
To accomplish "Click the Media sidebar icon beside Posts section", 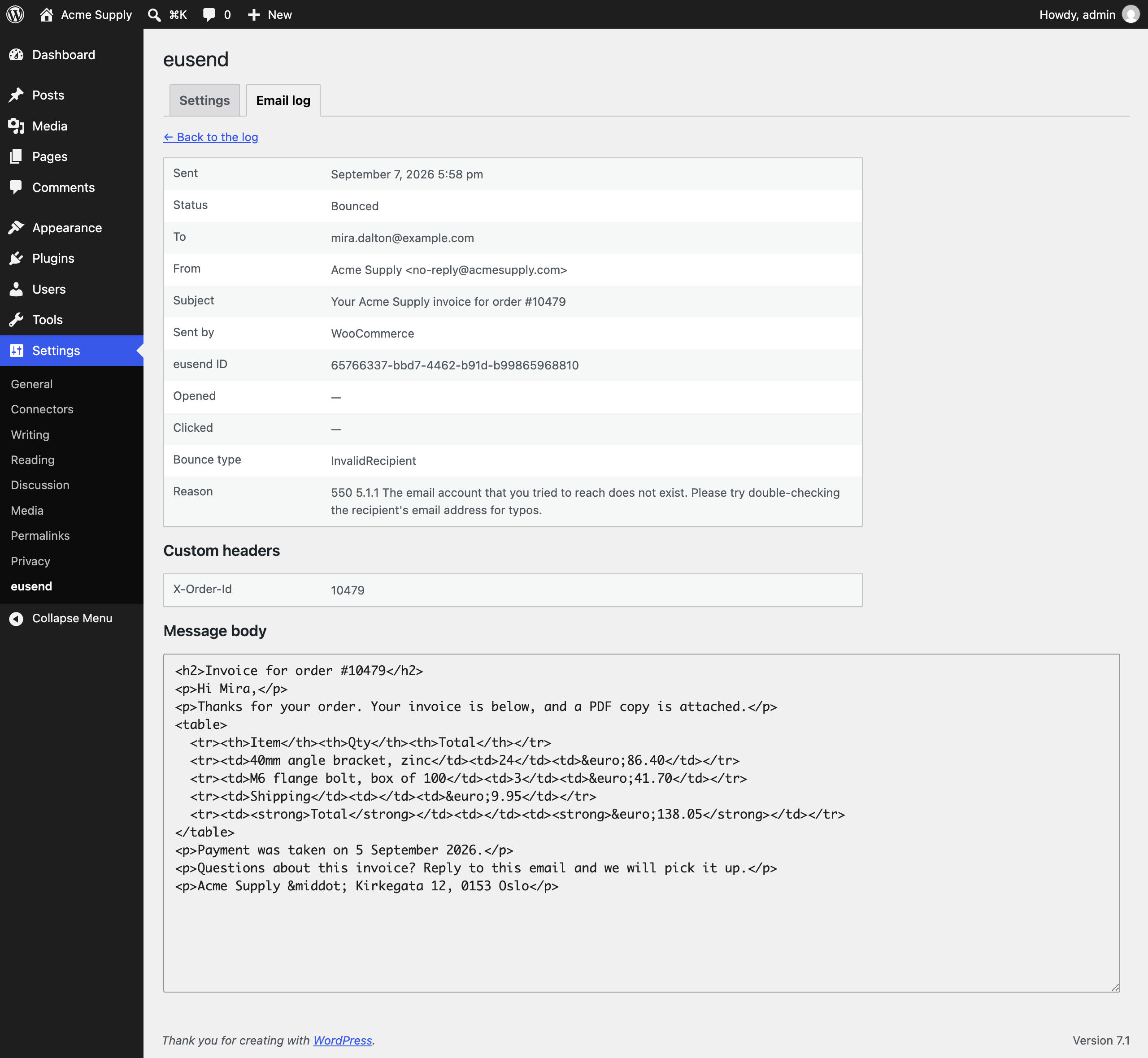I will [x=16, y=126].
